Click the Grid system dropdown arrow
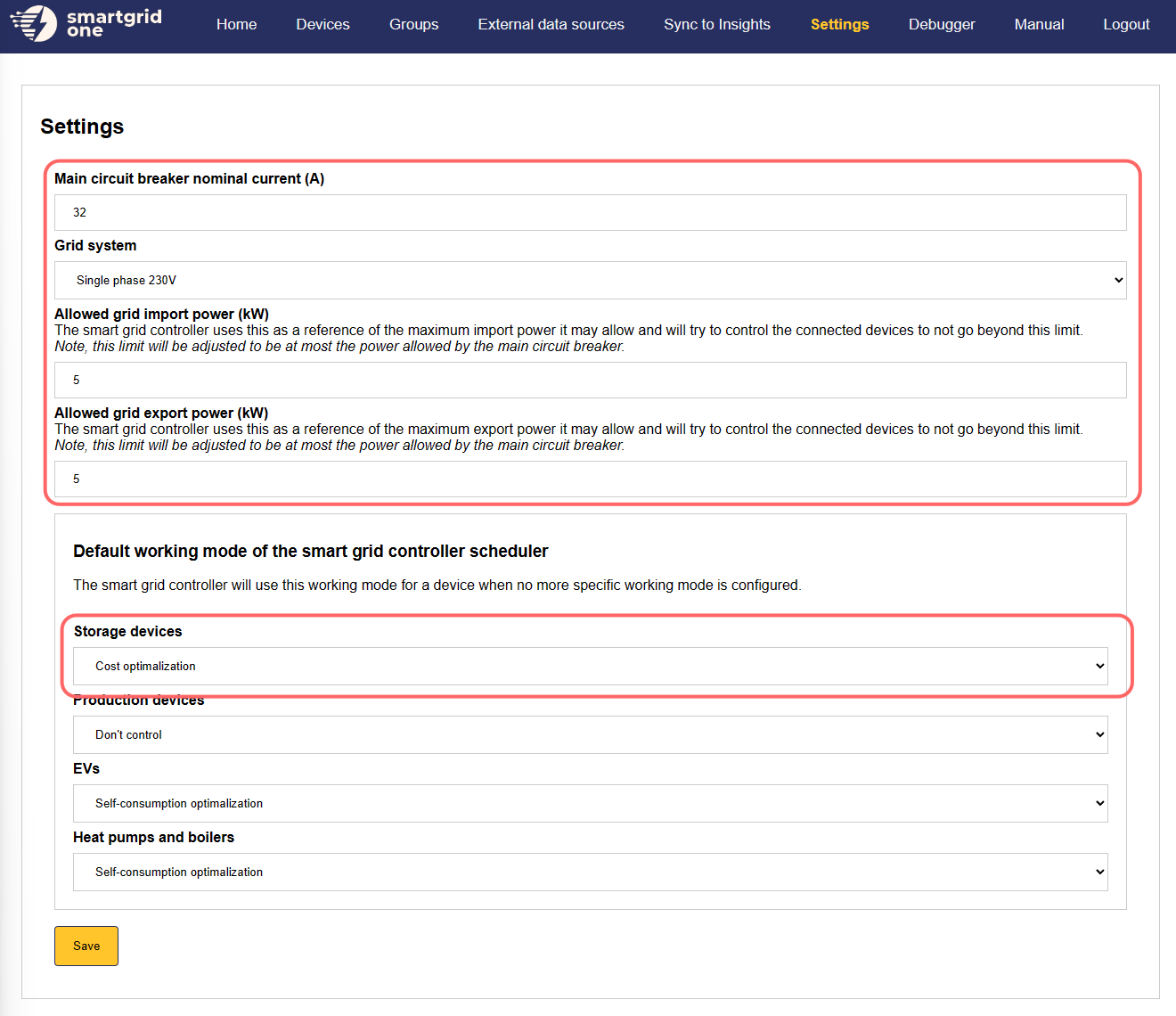The height and width of the screenshot is (1016, 1176). (1118, 281)
